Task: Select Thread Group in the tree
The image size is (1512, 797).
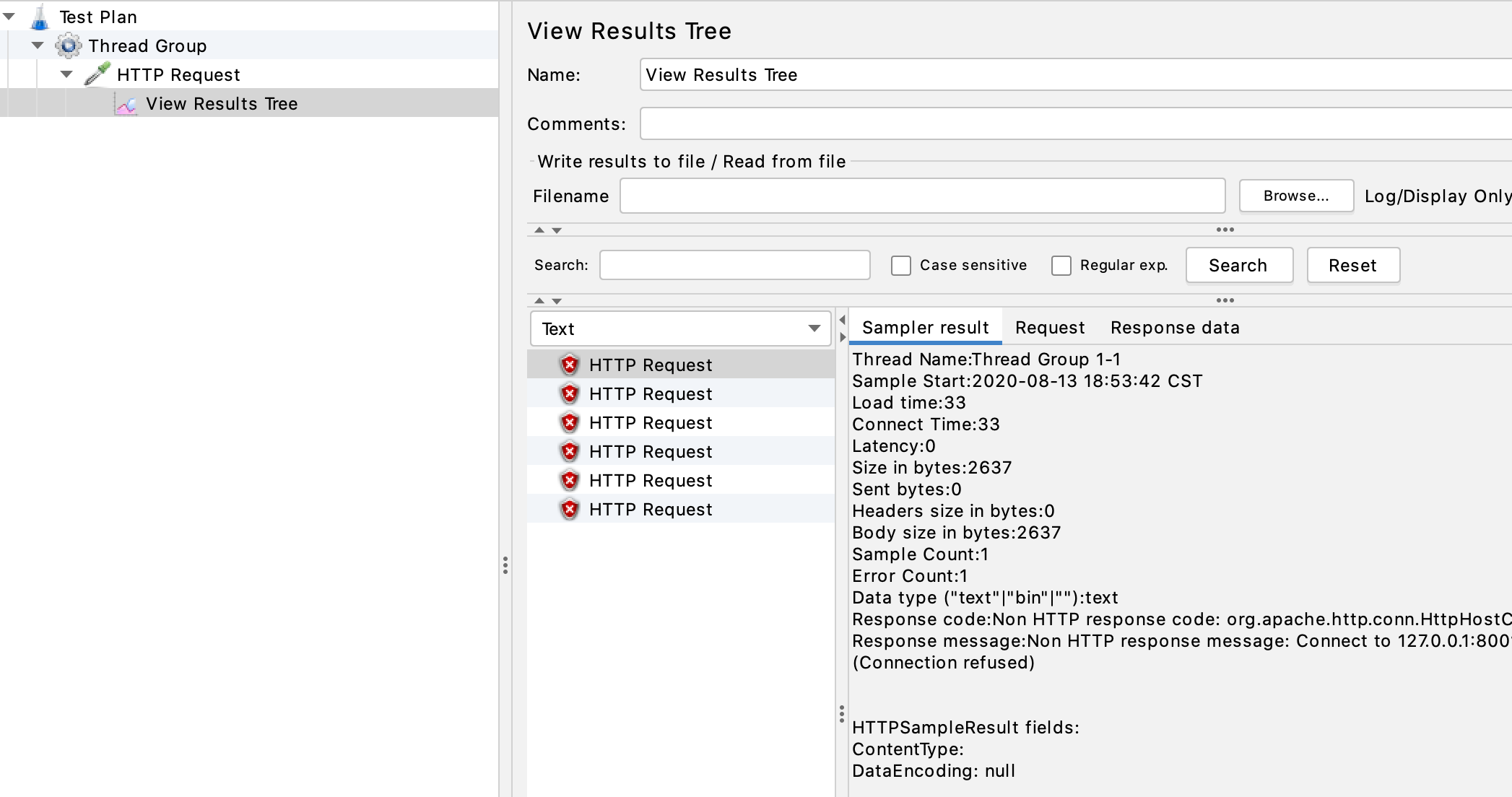Action: click(x=147, y=46)
